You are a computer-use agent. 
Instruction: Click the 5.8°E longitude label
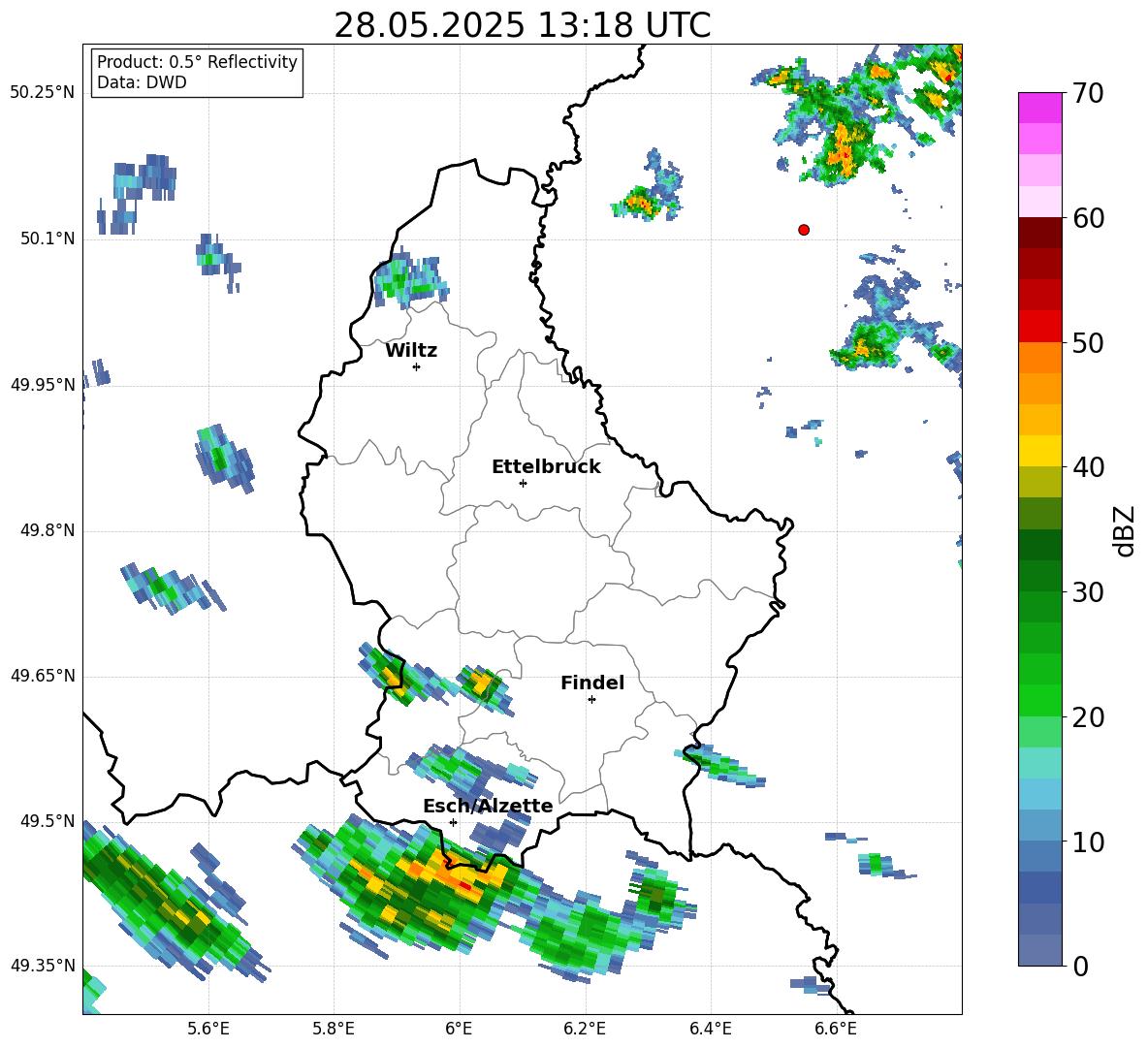[334, 1029]
